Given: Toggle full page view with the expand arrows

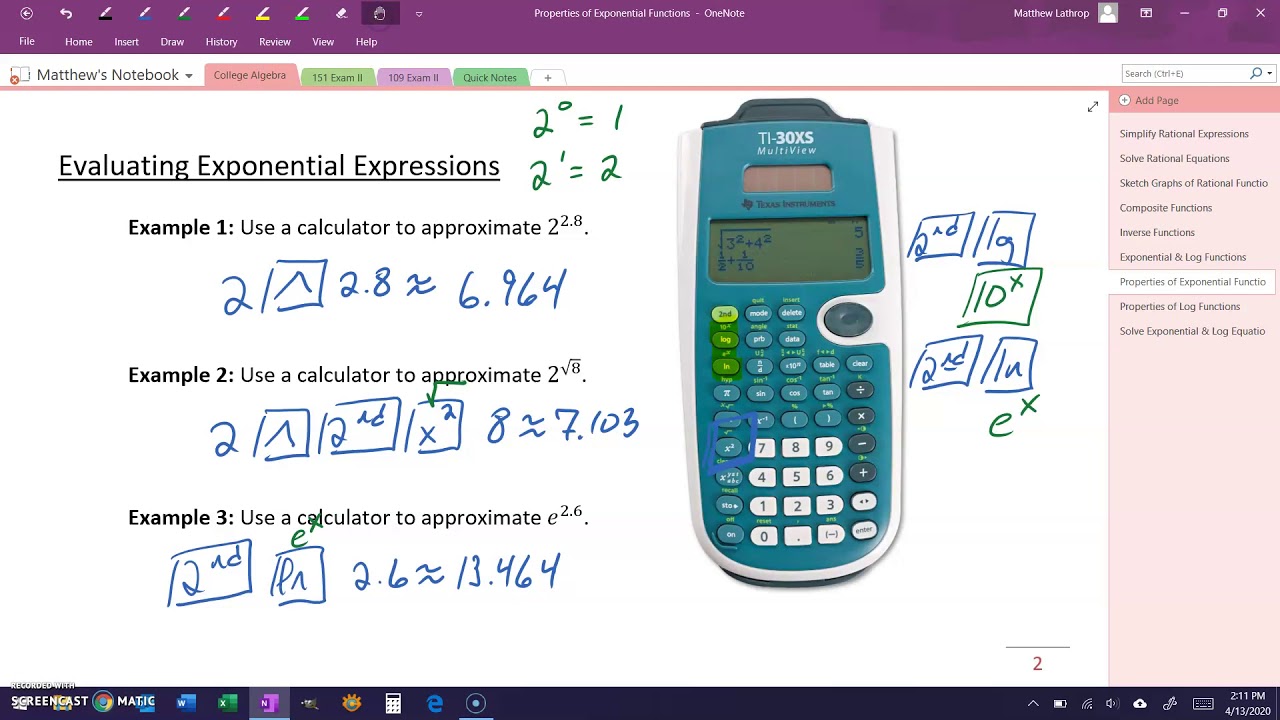Looking at the screenshot, I should coord(1093,106).
